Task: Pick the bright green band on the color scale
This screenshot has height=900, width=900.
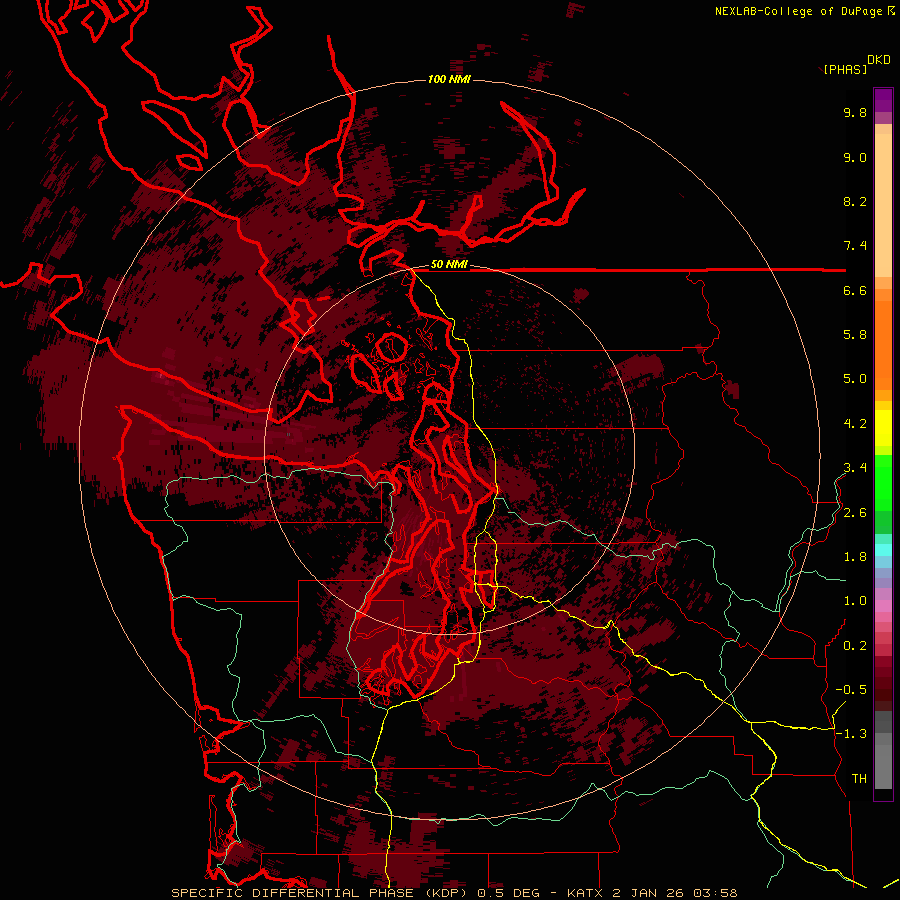Action: 883,484
